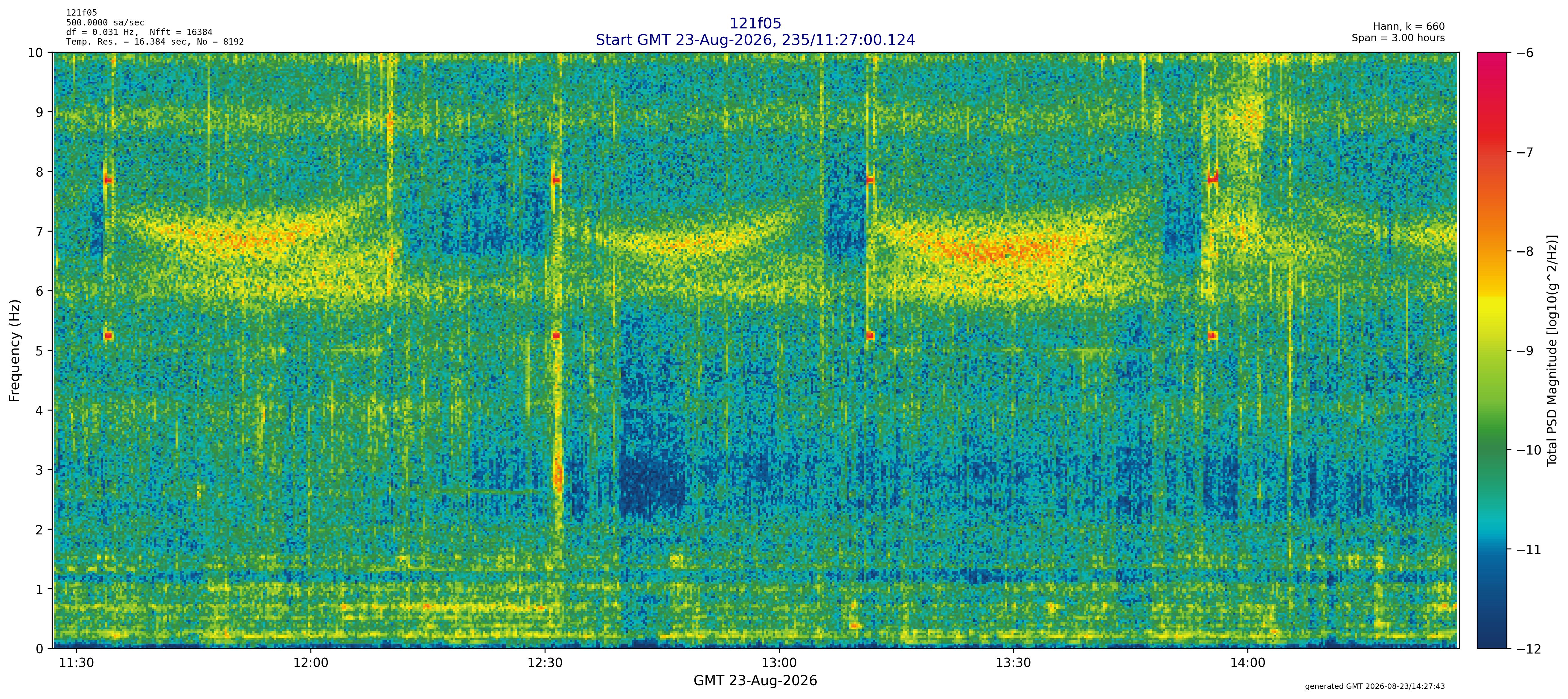Select the colorbar tick label "−9"
The width and height of the screenshot is (1568, 699).
[1524, 351]
